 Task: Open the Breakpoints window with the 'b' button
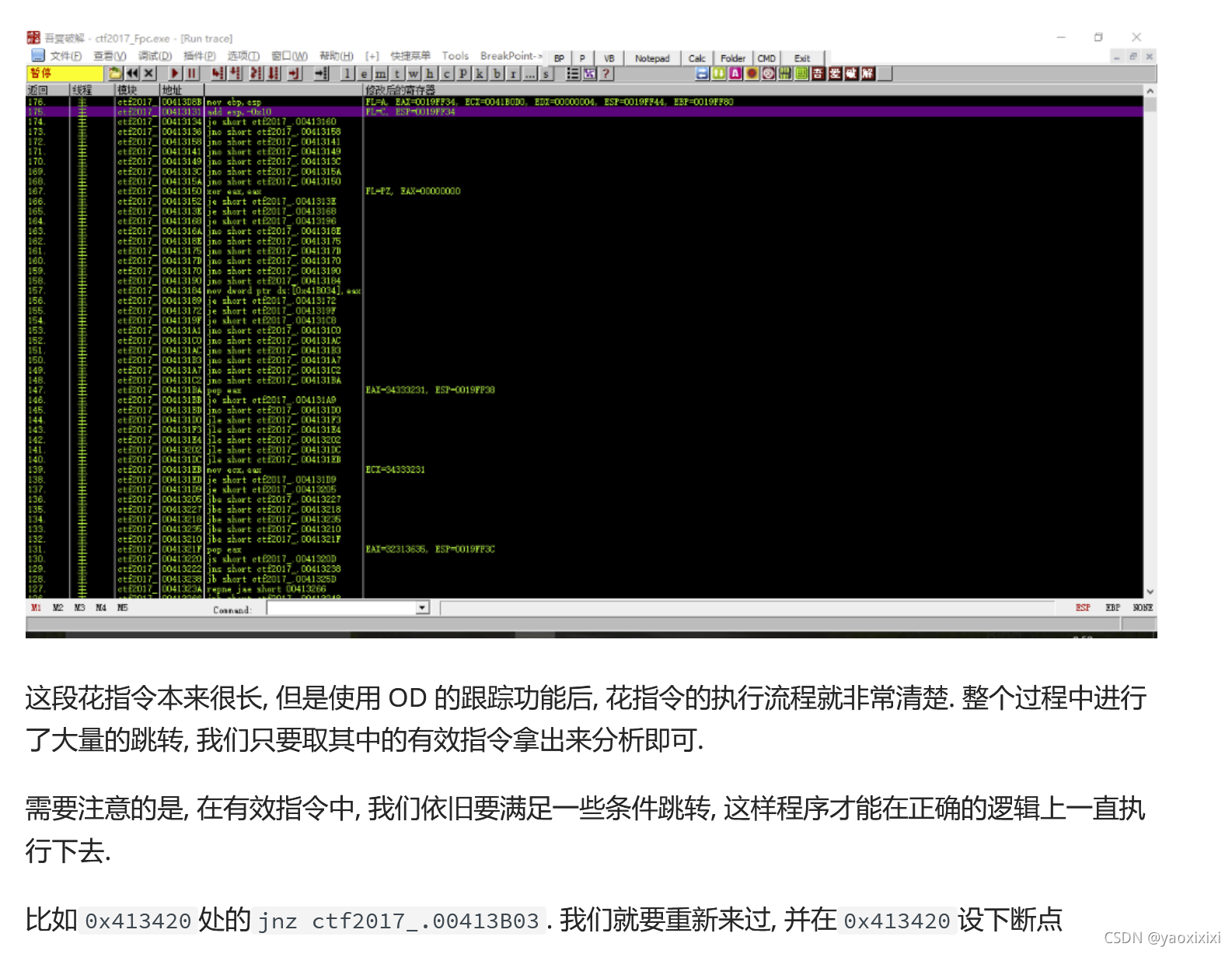497,73
